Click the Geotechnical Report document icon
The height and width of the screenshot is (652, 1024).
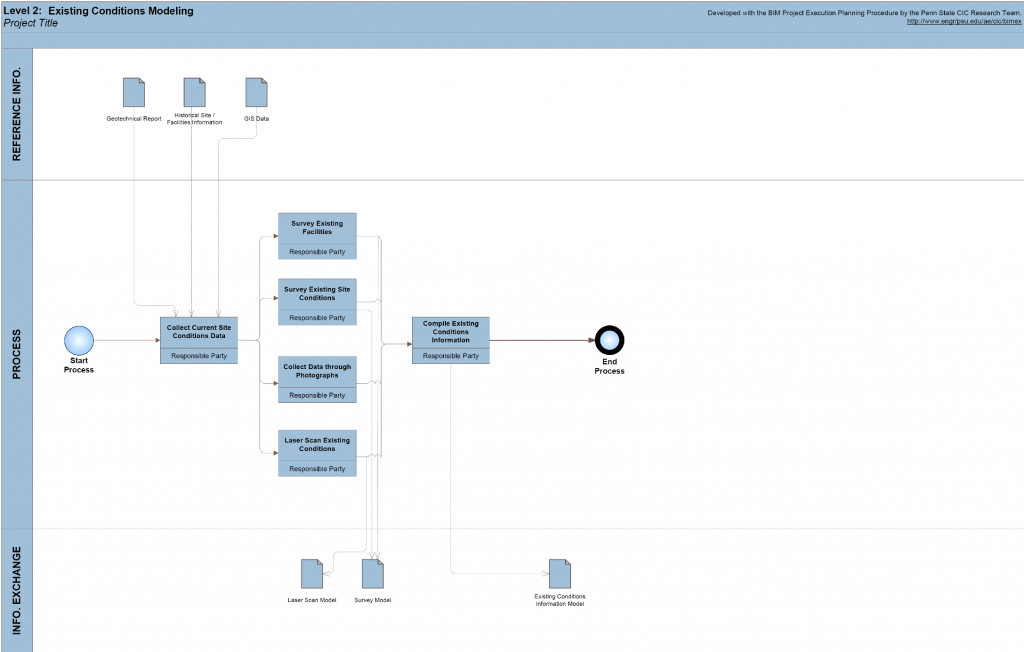[134, 93]
